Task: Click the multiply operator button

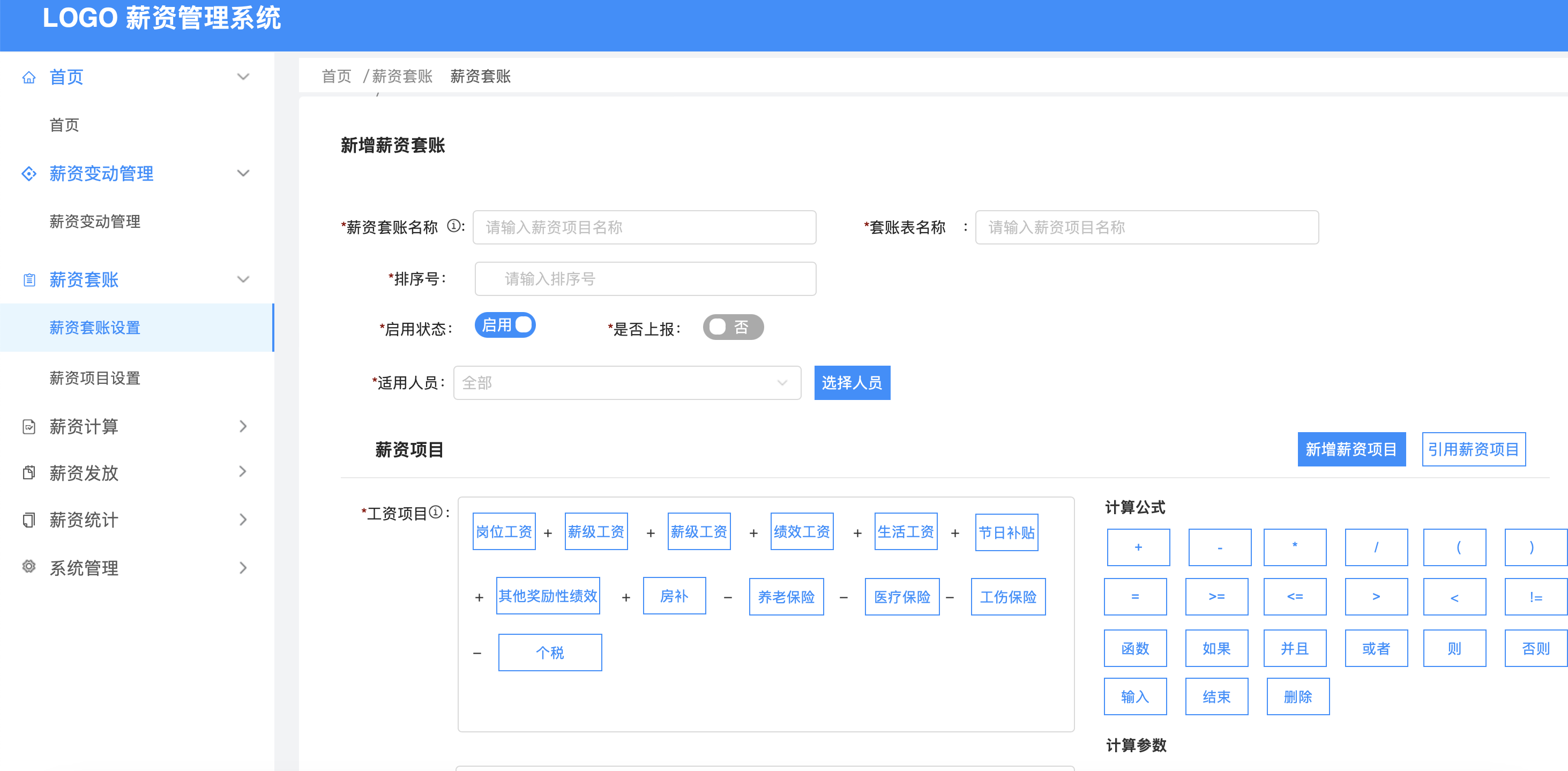Action: pos(1295,547)
